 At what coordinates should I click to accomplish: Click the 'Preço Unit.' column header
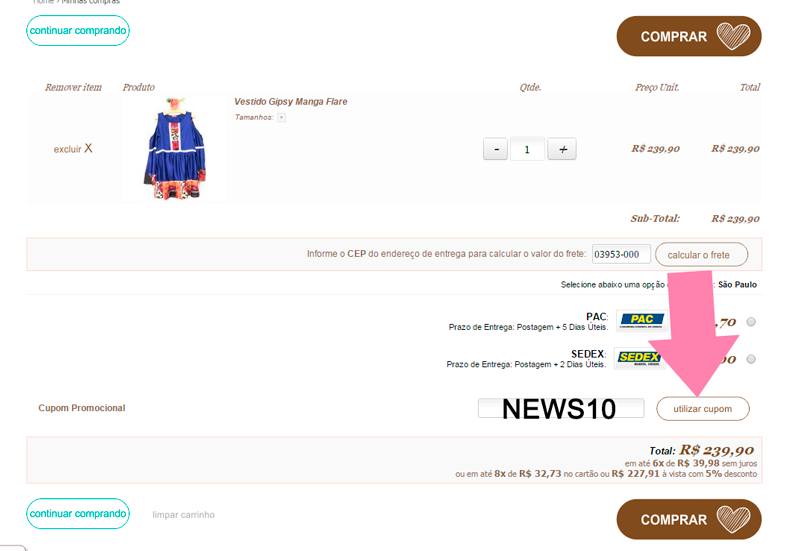tap(657, 87)
